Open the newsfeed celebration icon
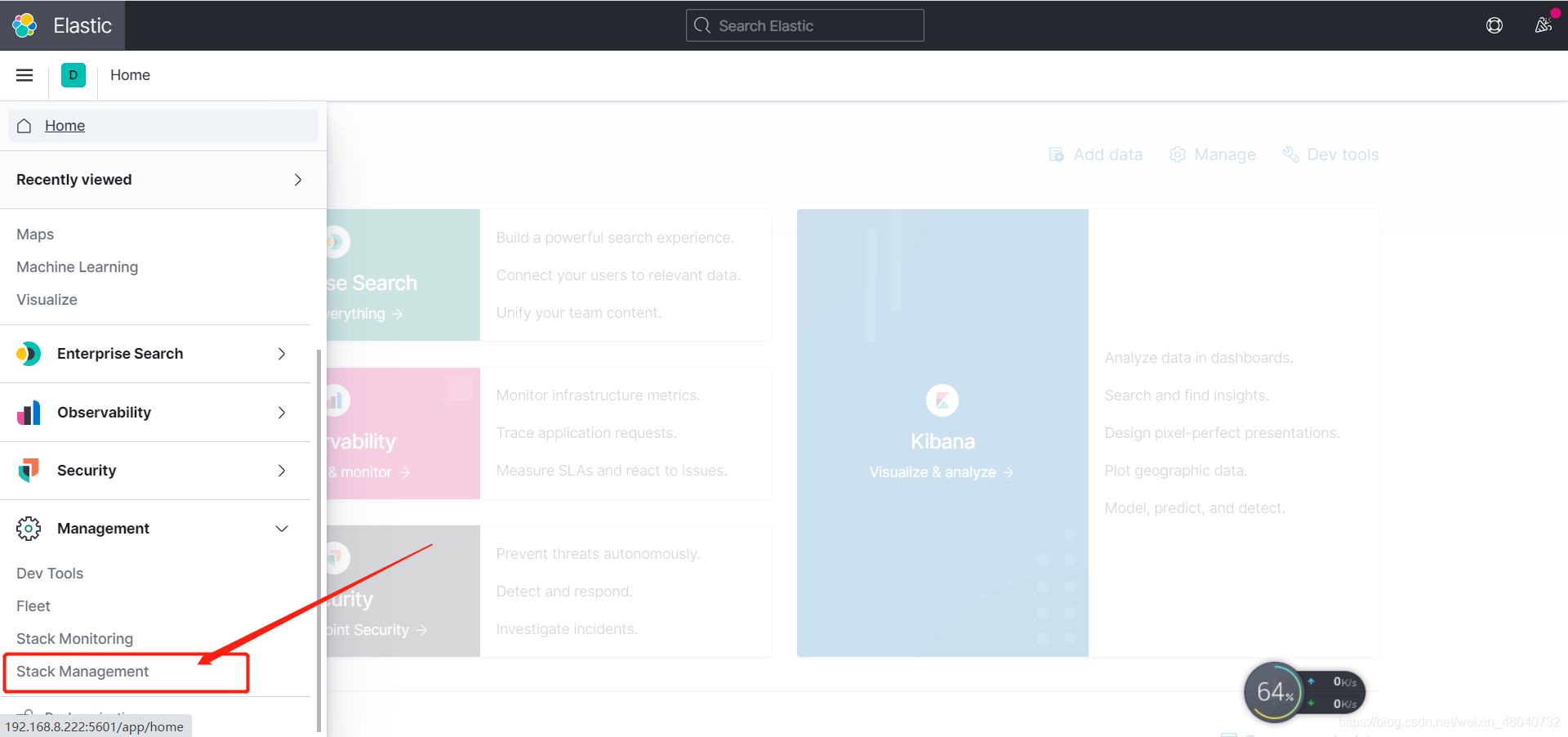This screenshot has width=1568, height=737. coord(1543,25)
